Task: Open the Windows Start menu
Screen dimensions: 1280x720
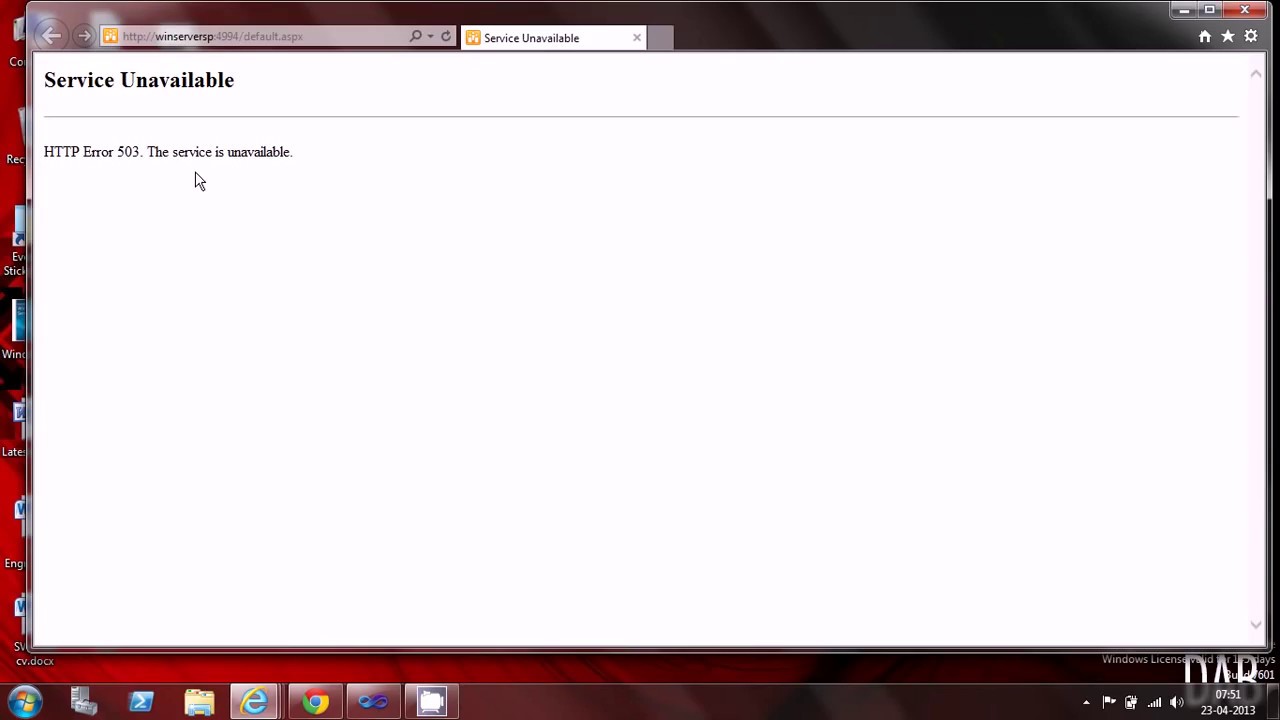Action: (x=25, y=701)
